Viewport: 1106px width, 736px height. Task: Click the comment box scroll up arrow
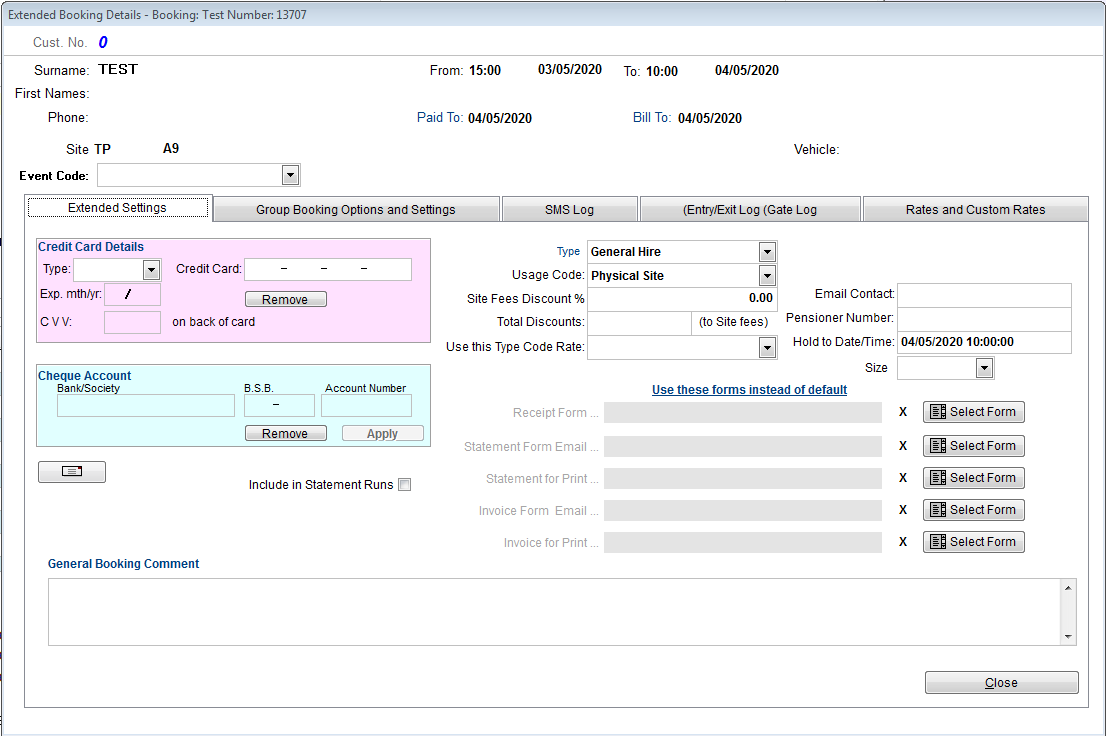pyautogui.click(x=1068, y=588)
